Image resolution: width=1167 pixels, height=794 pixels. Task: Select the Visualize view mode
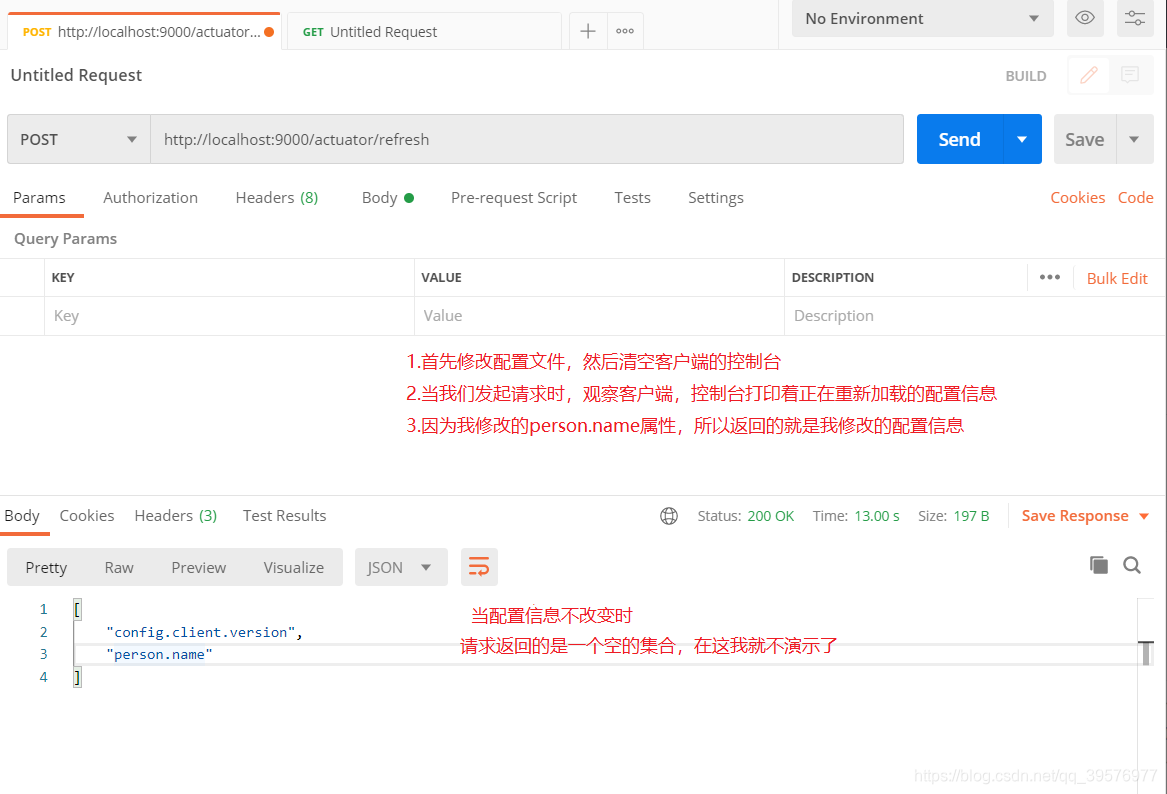pyautogui.click(x=294, y=567)
